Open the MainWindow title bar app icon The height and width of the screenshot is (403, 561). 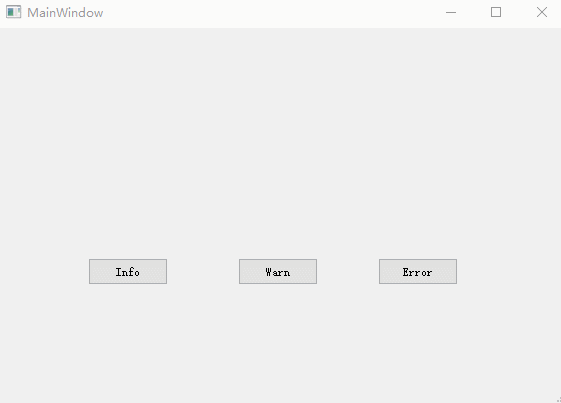[14, 12]
